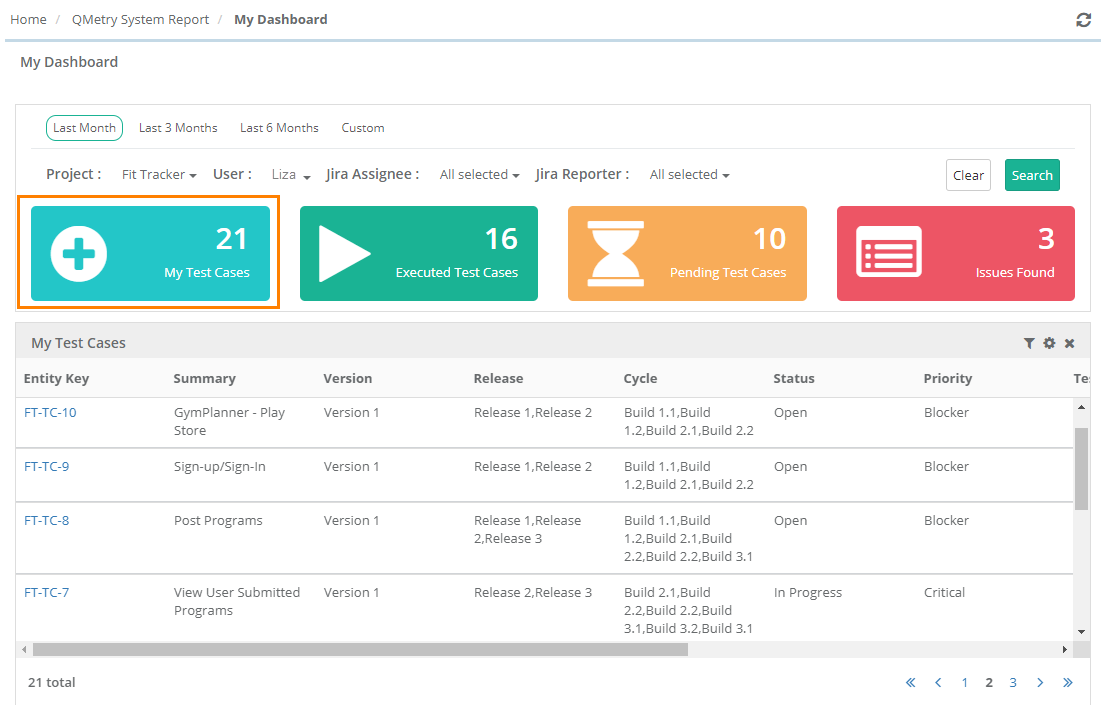Select the Custom date range option

click(363, 128)
